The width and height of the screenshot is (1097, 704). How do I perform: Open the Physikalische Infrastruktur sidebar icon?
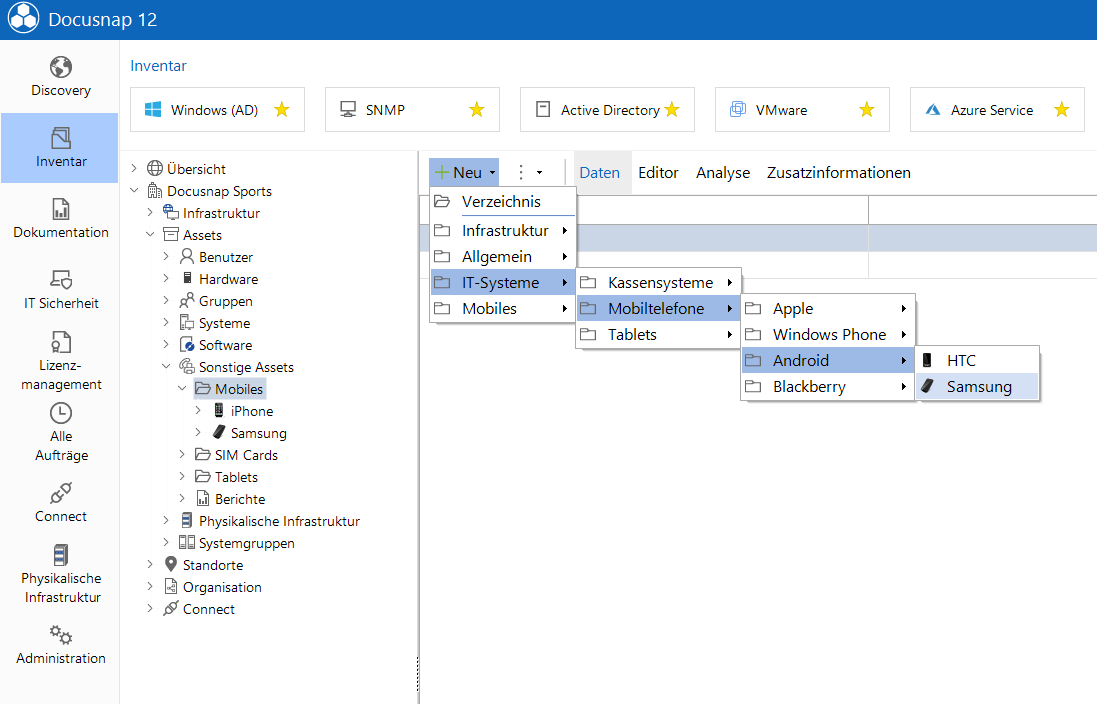click(61, 555)
